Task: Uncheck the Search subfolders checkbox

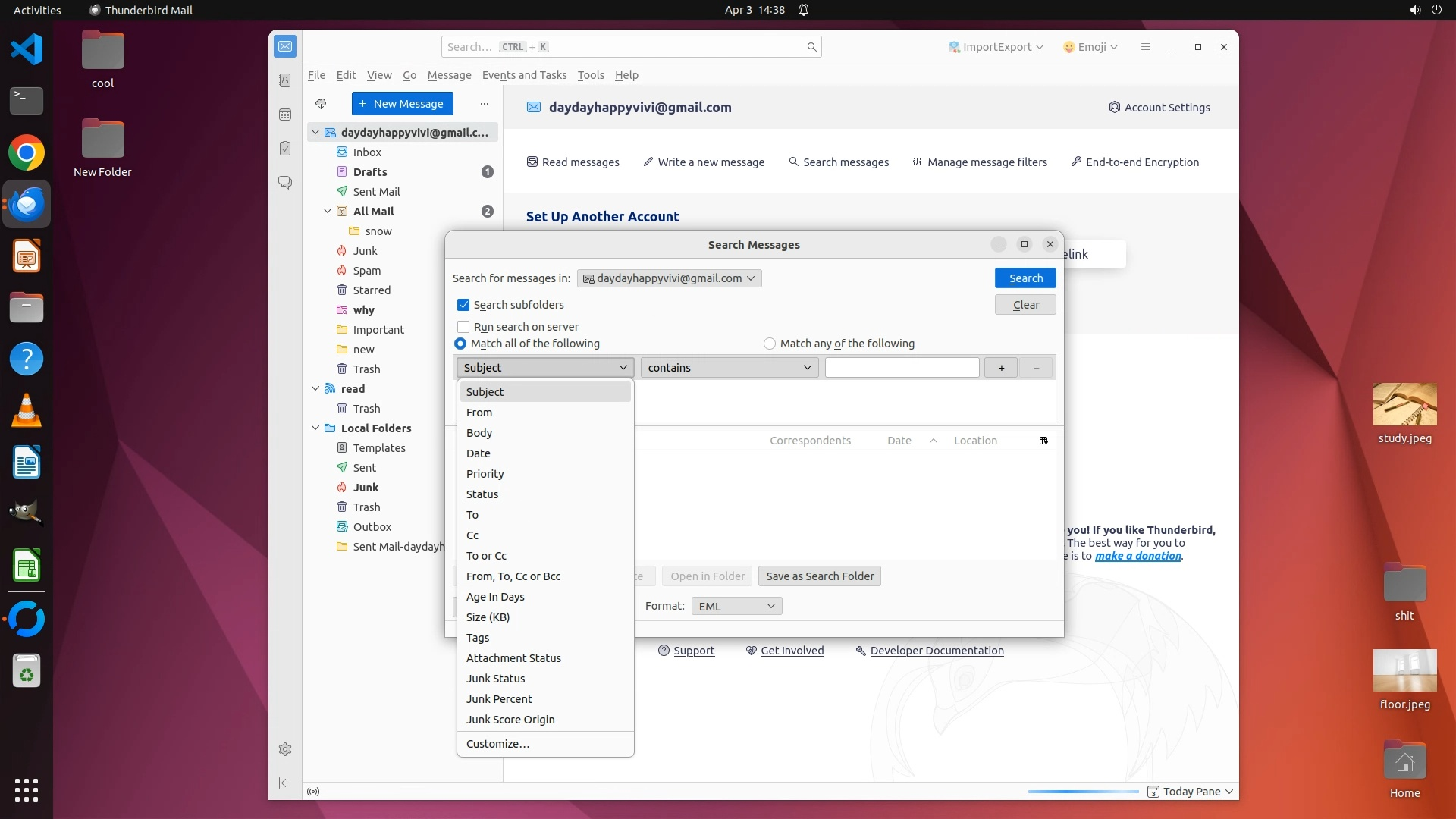Action: [463, 305]
